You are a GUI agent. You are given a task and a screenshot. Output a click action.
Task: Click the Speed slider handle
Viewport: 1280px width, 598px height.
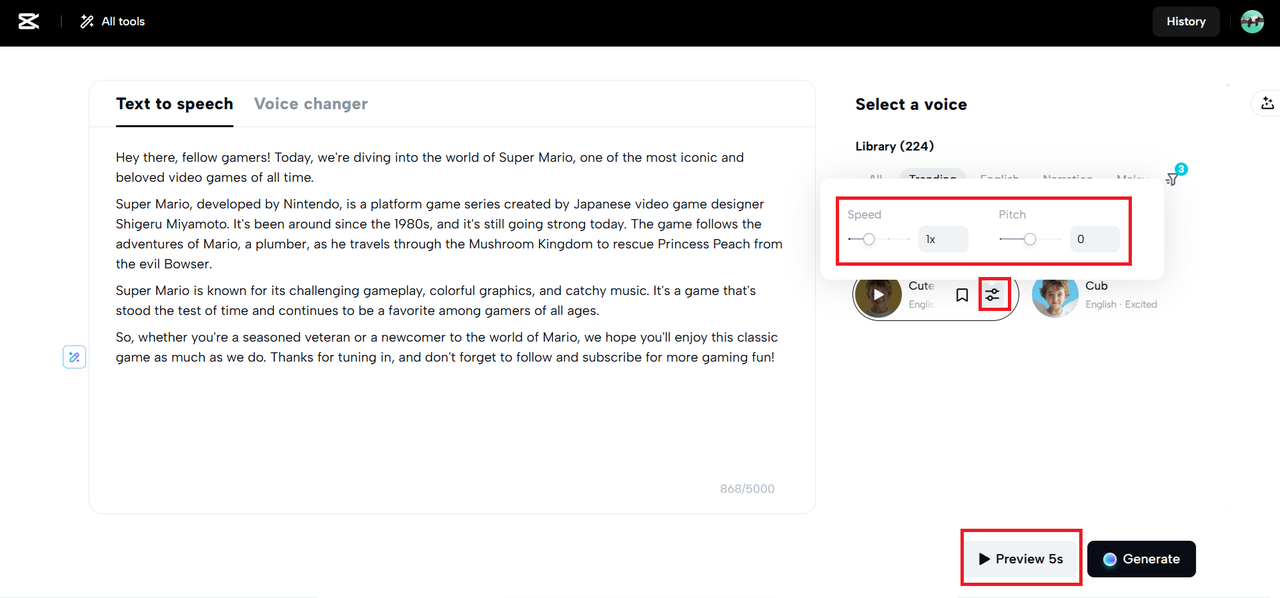[869, 239]
